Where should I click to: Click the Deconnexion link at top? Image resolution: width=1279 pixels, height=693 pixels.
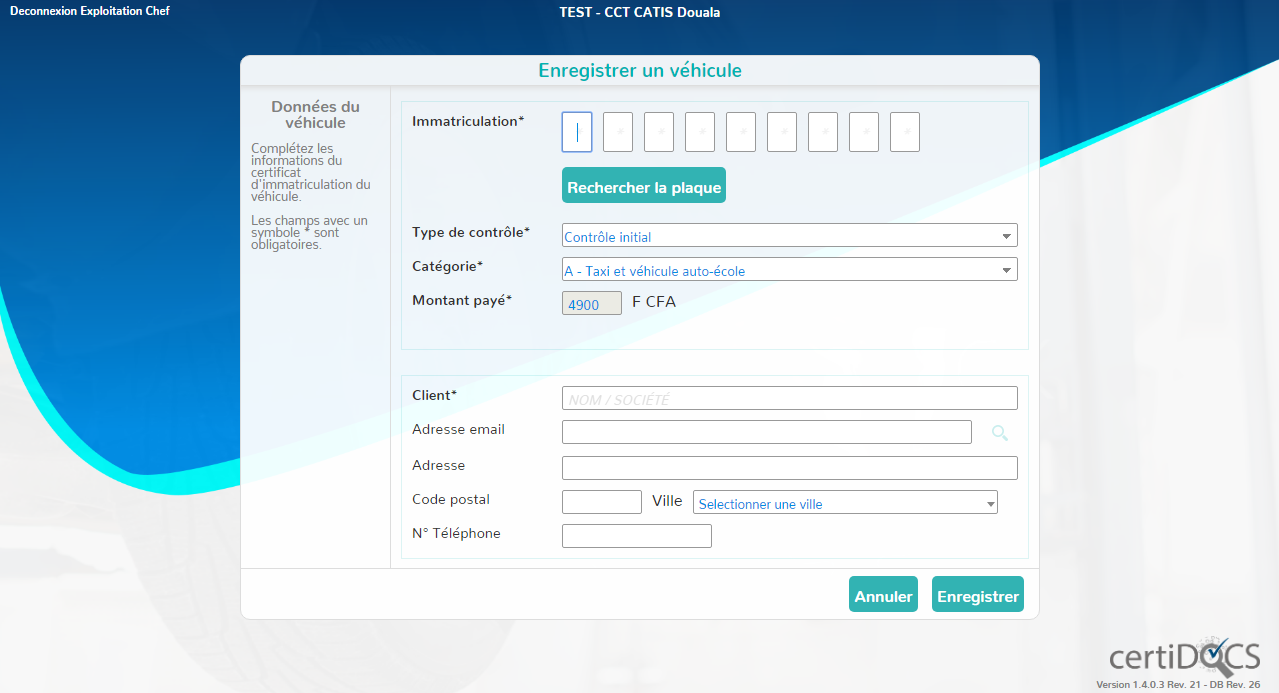point(43,12)
